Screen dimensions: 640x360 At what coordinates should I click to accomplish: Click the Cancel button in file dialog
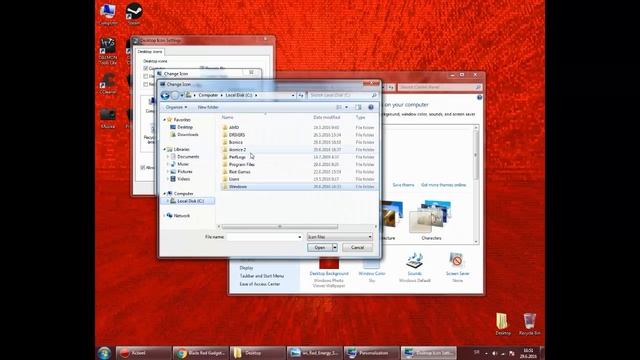pyautogui.click(x=357, y=248)
